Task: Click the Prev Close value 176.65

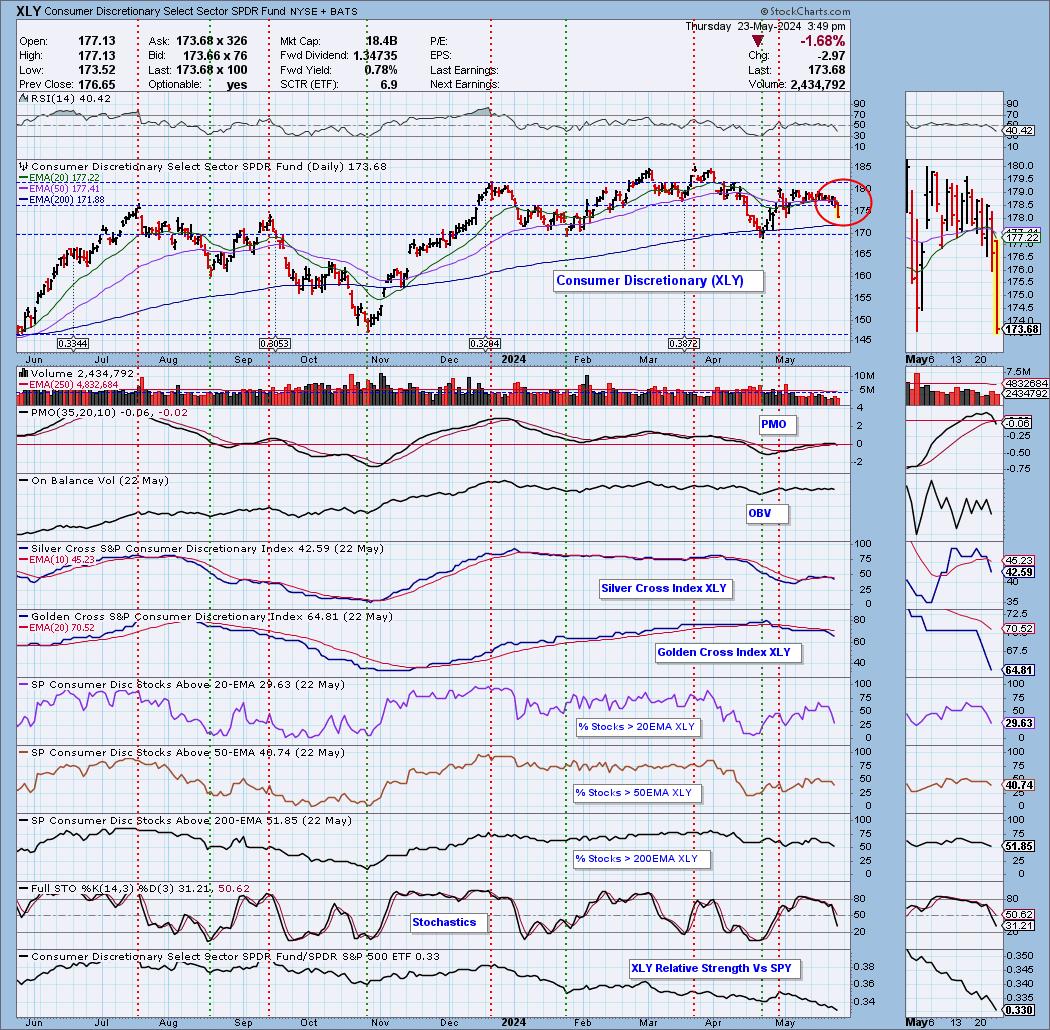Action: pos(96,84)
